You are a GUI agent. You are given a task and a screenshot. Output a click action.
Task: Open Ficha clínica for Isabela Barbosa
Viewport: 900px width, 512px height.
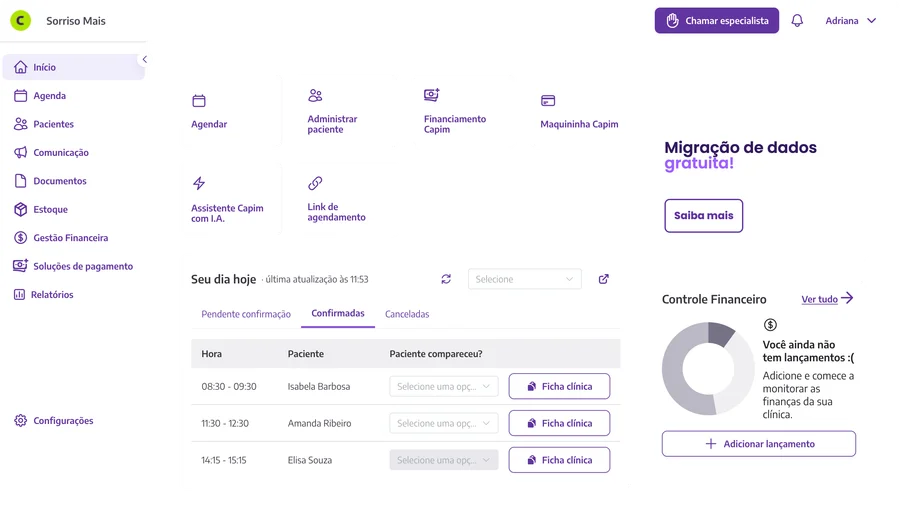click(x=559, y=386)
